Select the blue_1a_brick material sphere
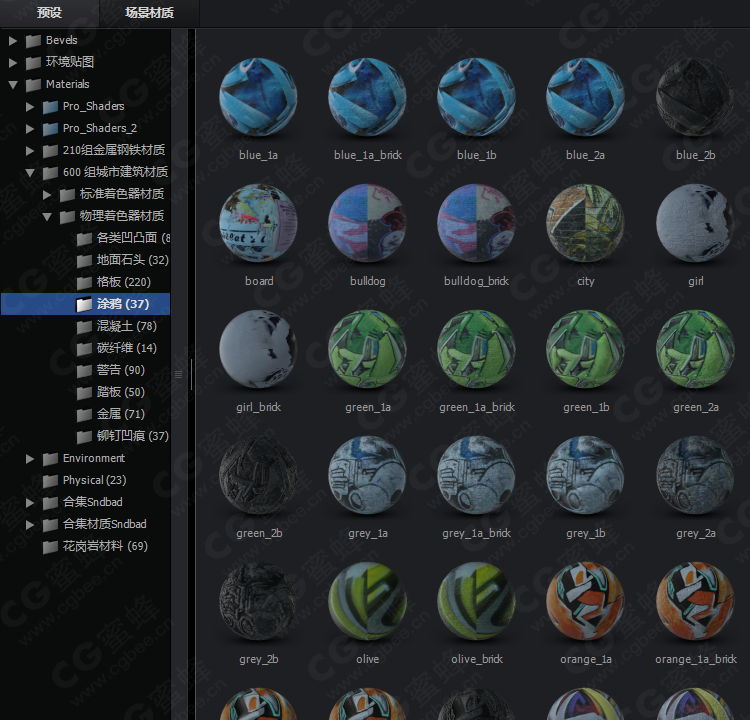Screen dimensions: 750x720 367,97
